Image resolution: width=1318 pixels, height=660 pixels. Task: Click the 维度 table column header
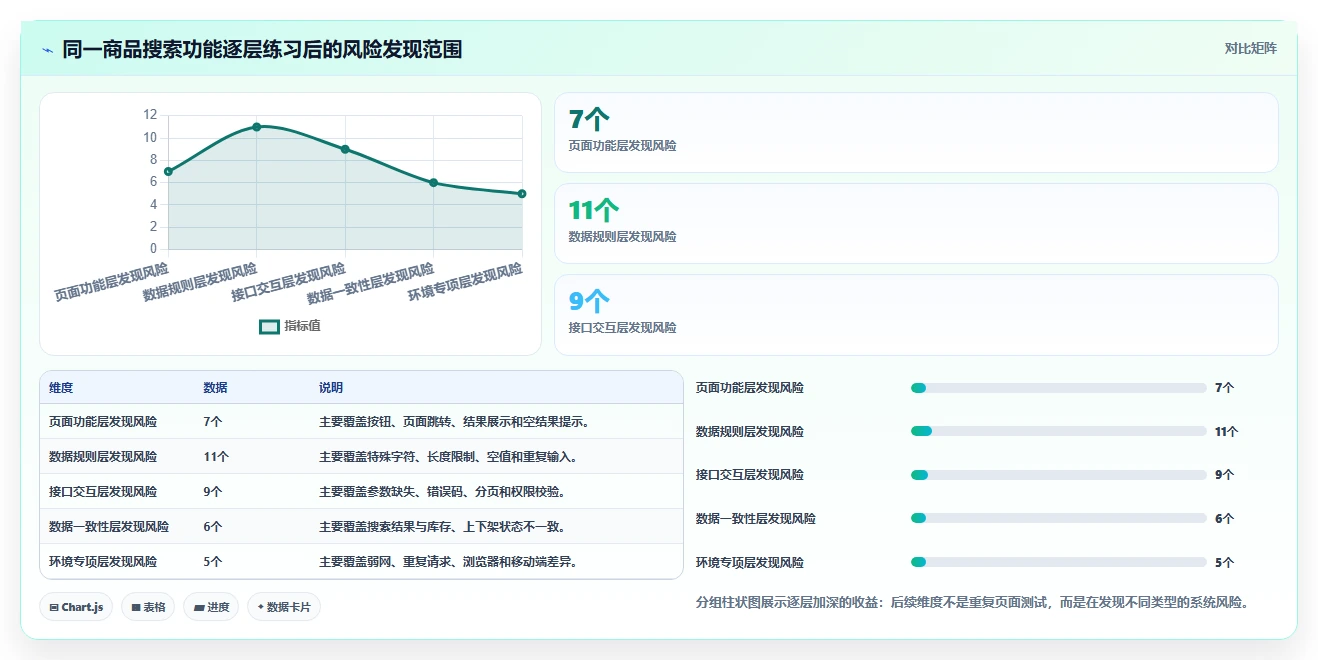click(61, 388)
